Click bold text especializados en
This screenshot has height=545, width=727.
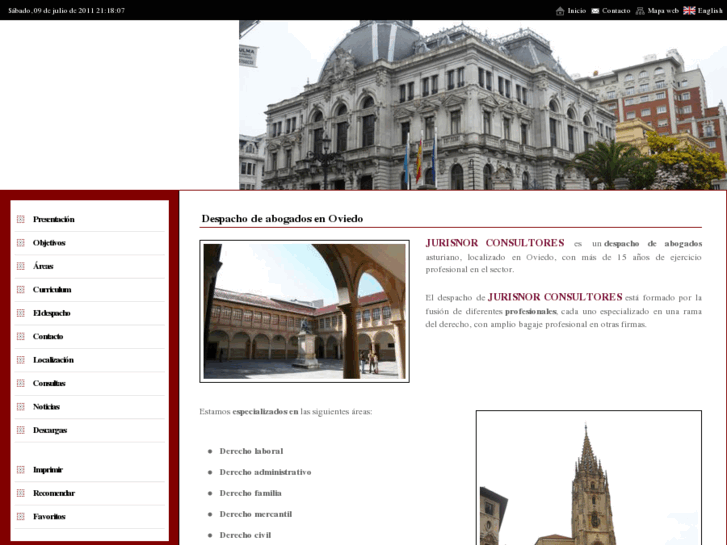coord(266,411)
